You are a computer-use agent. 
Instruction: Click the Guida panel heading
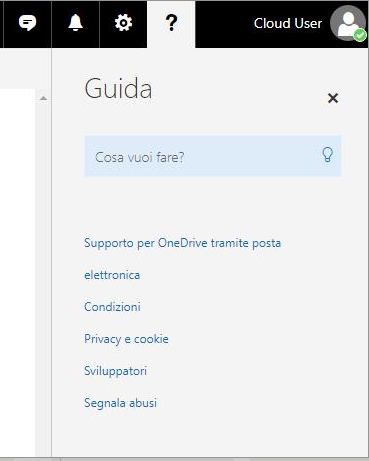(x=118, y=89)
